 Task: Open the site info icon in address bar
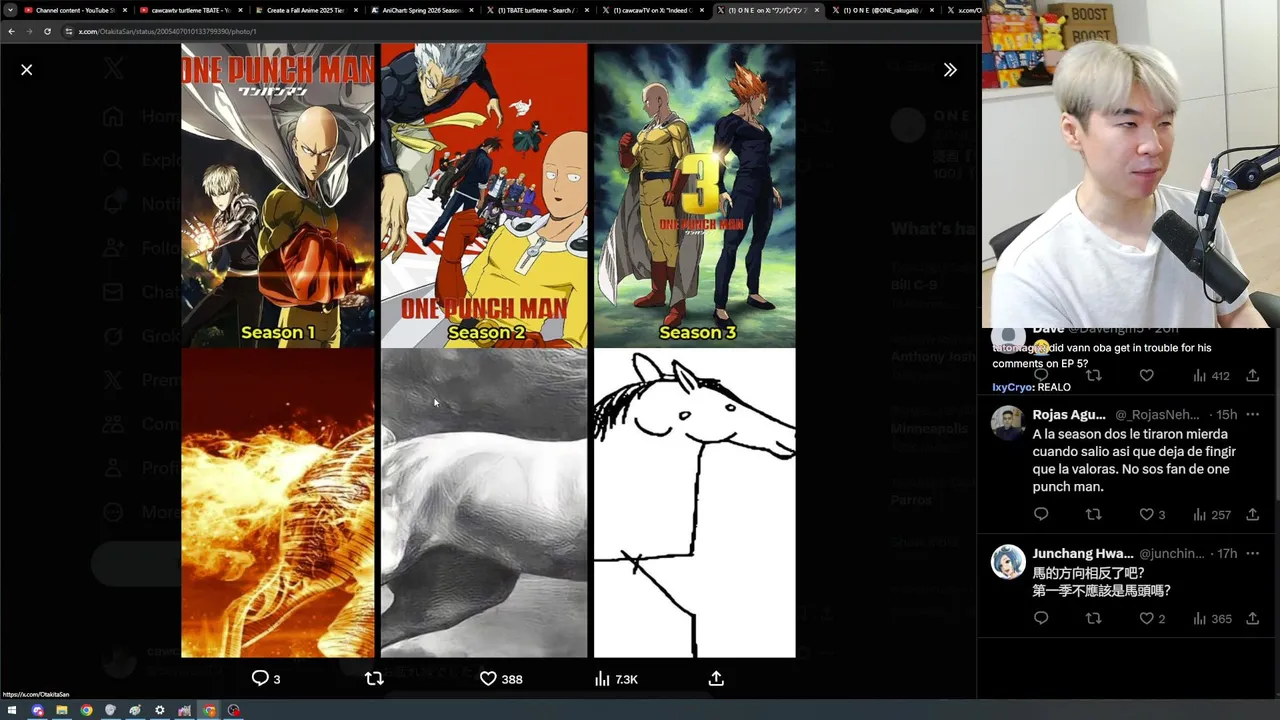(69, 31)
